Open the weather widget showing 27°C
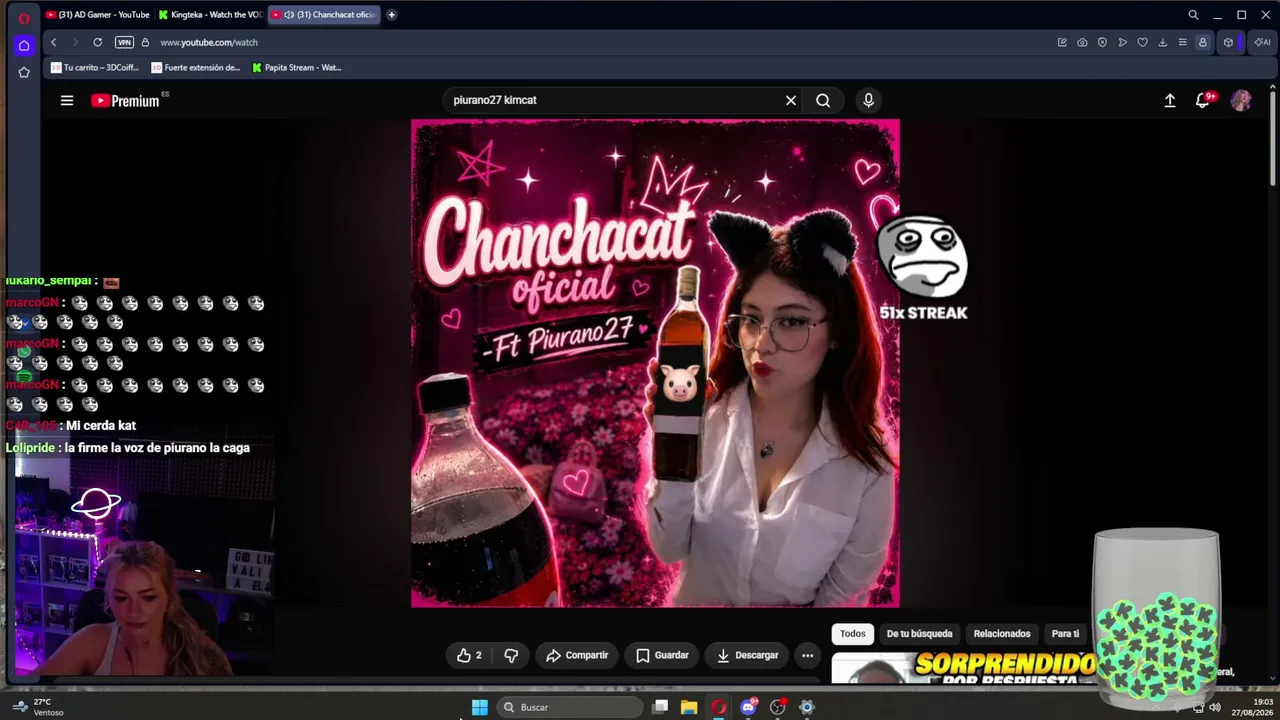1280x720 pixels. [x=38, y=707]
